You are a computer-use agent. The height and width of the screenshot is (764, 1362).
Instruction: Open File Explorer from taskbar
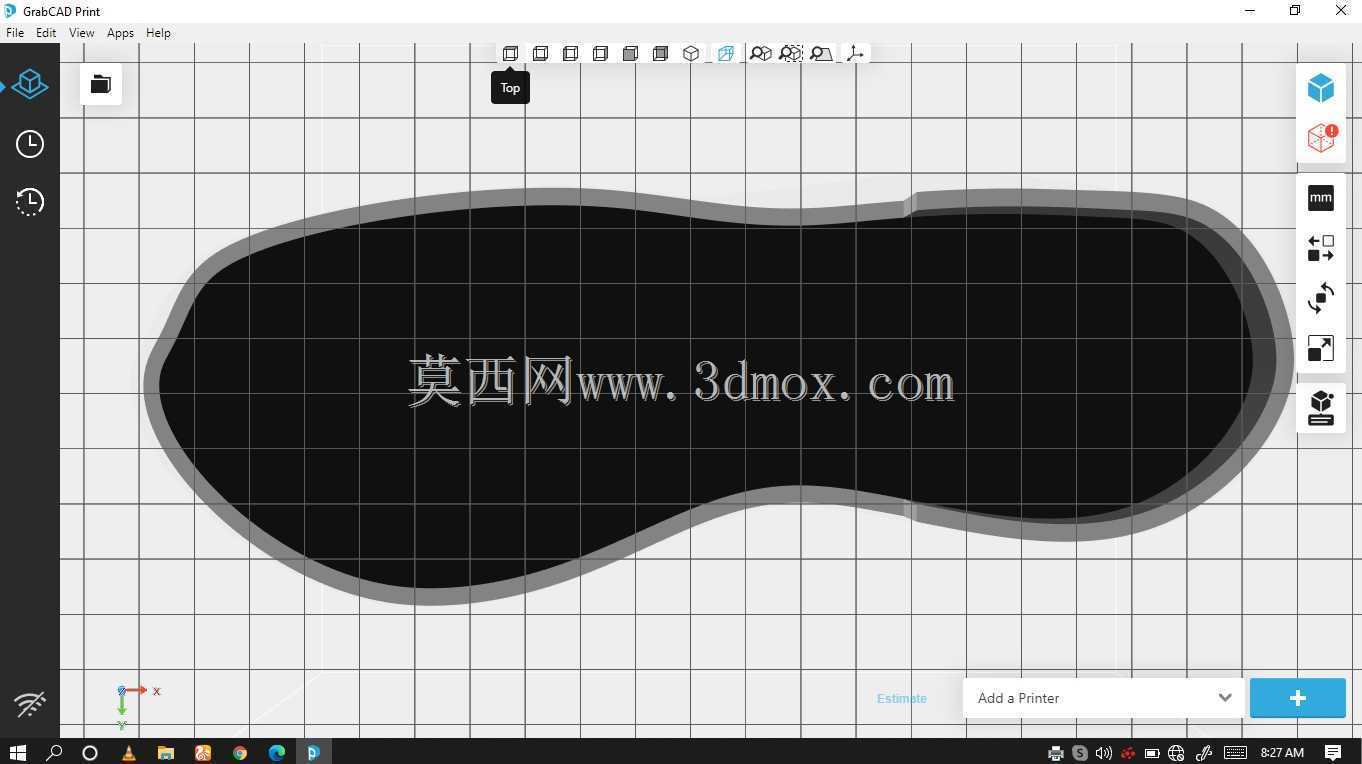[x=166, y=752]
